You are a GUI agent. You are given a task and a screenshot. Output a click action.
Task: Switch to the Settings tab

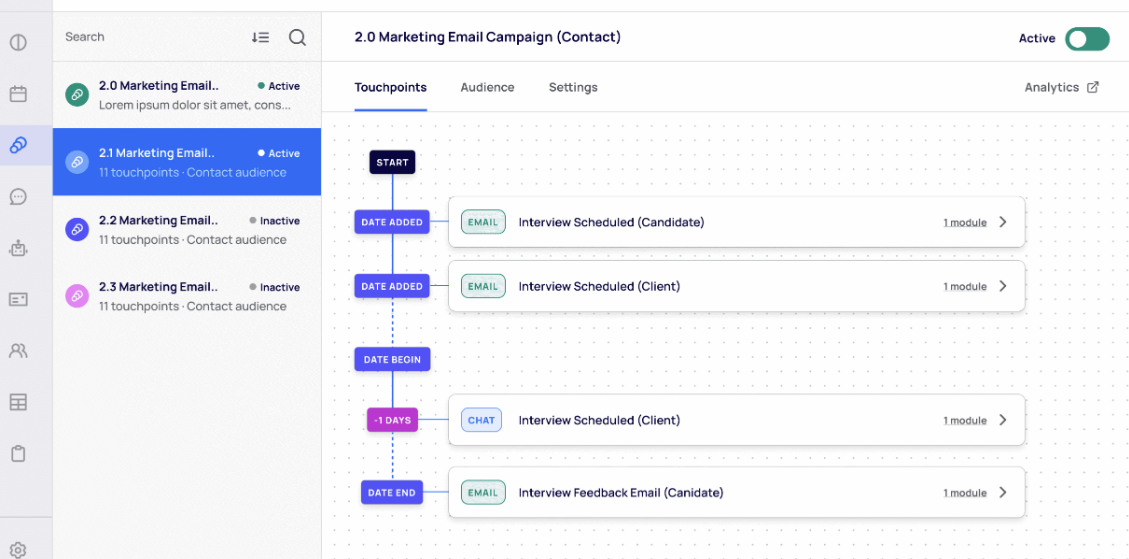tap(573, 87)
